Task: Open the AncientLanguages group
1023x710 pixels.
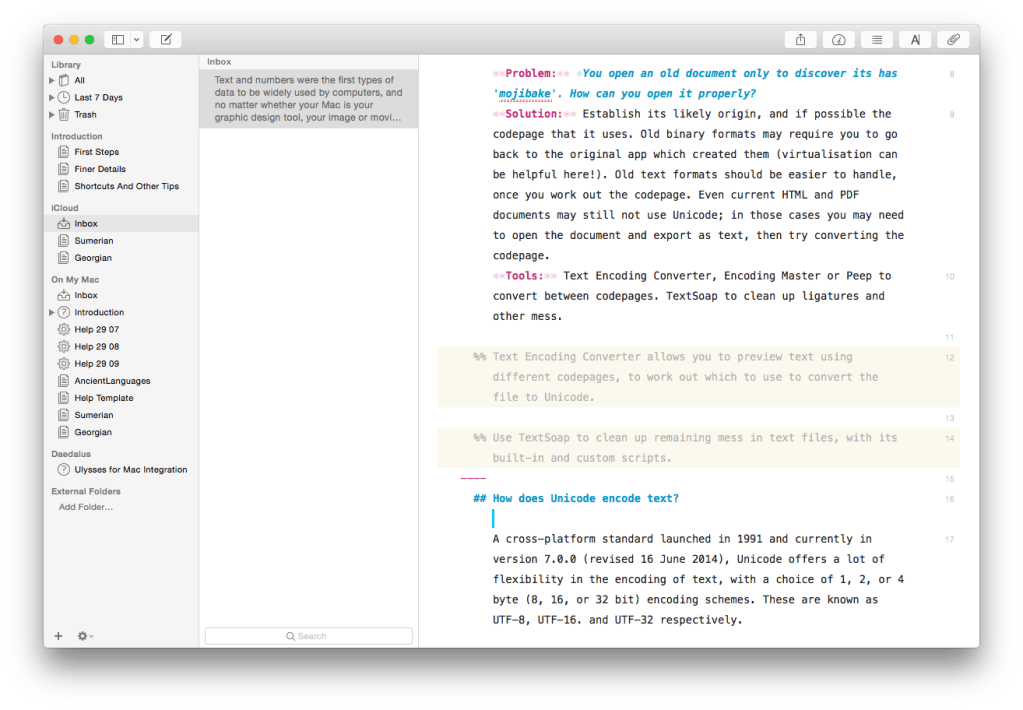Action: (112, 381)
